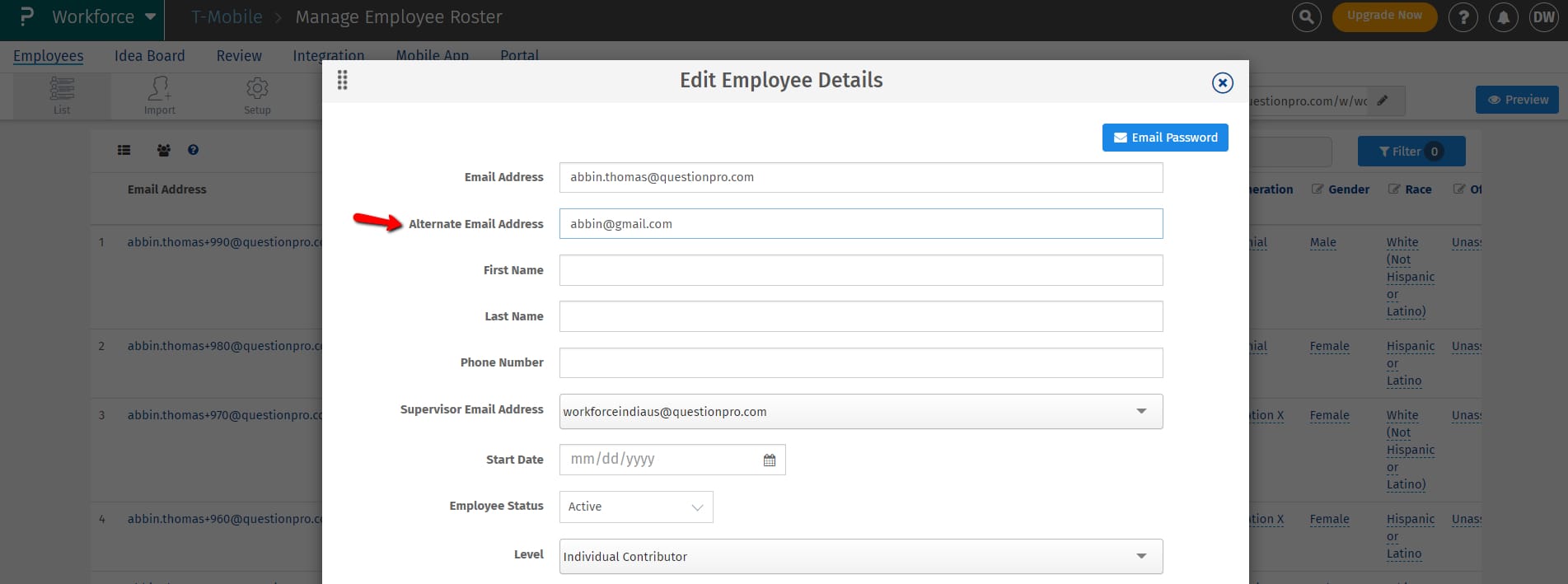The image size is (1568, 584).
Task: Click the Upgrade Now button
Action: (x=1383, y=16)
